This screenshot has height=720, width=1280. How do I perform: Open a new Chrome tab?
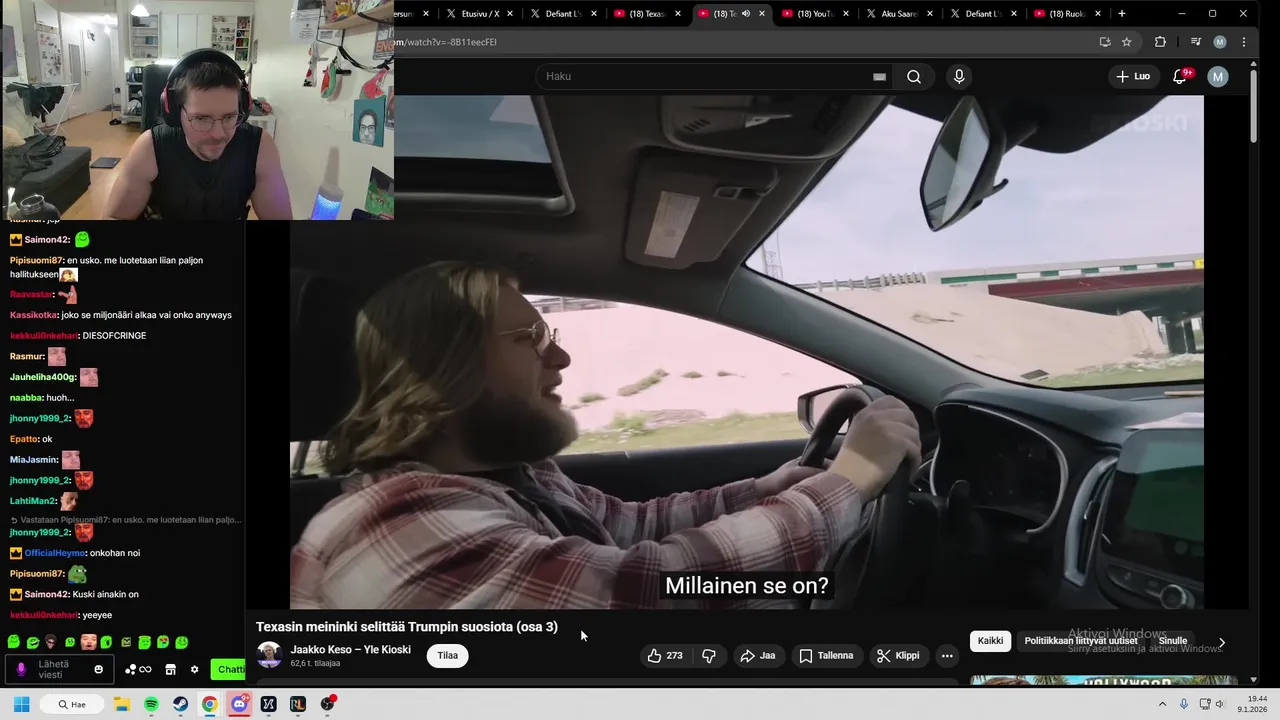[x=1121, y=14]
